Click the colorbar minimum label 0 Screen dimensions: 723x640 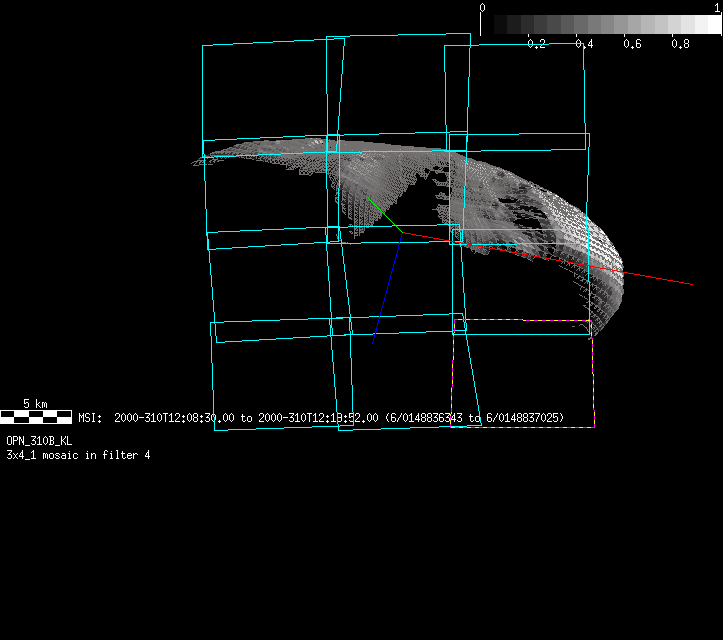[x=483, y=7]
